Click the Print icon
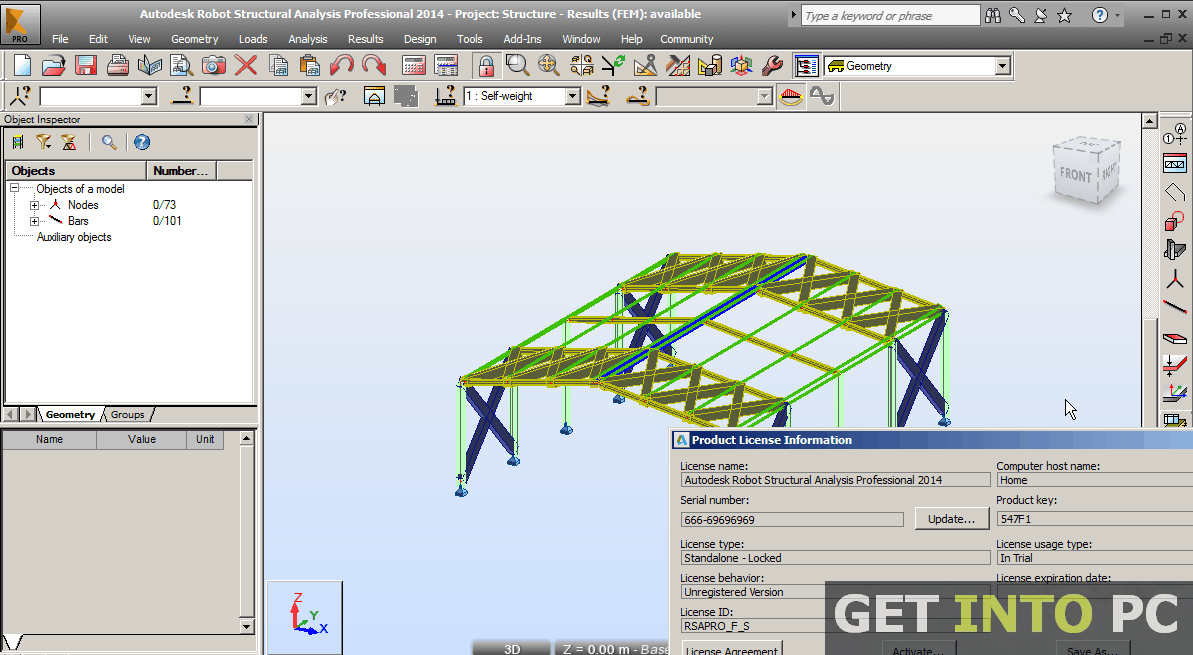Image resolution: width=1193 pixels, height=655 pixels. (x=117, y=66)
